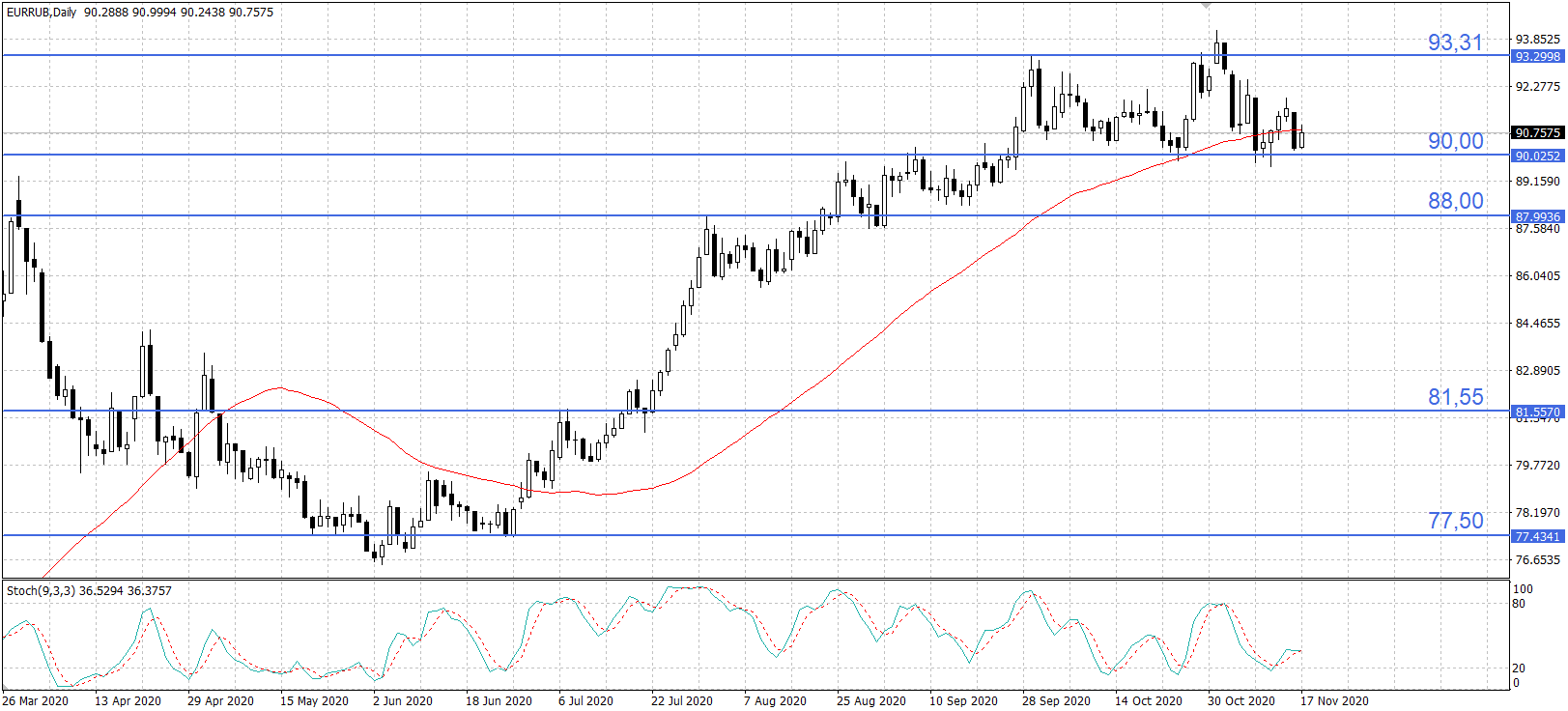The height and width of the screenshot is (711, 1568).
Task: Click the current price tag 90.7575
Action: 1537,133
